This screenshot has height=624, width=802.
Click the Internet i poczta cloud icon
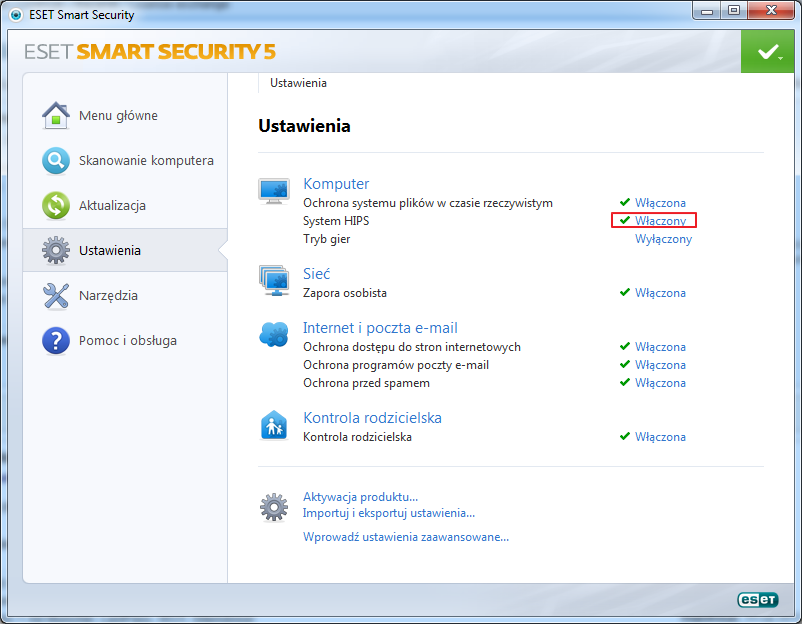pyautogui.click(x=274, y=335)
